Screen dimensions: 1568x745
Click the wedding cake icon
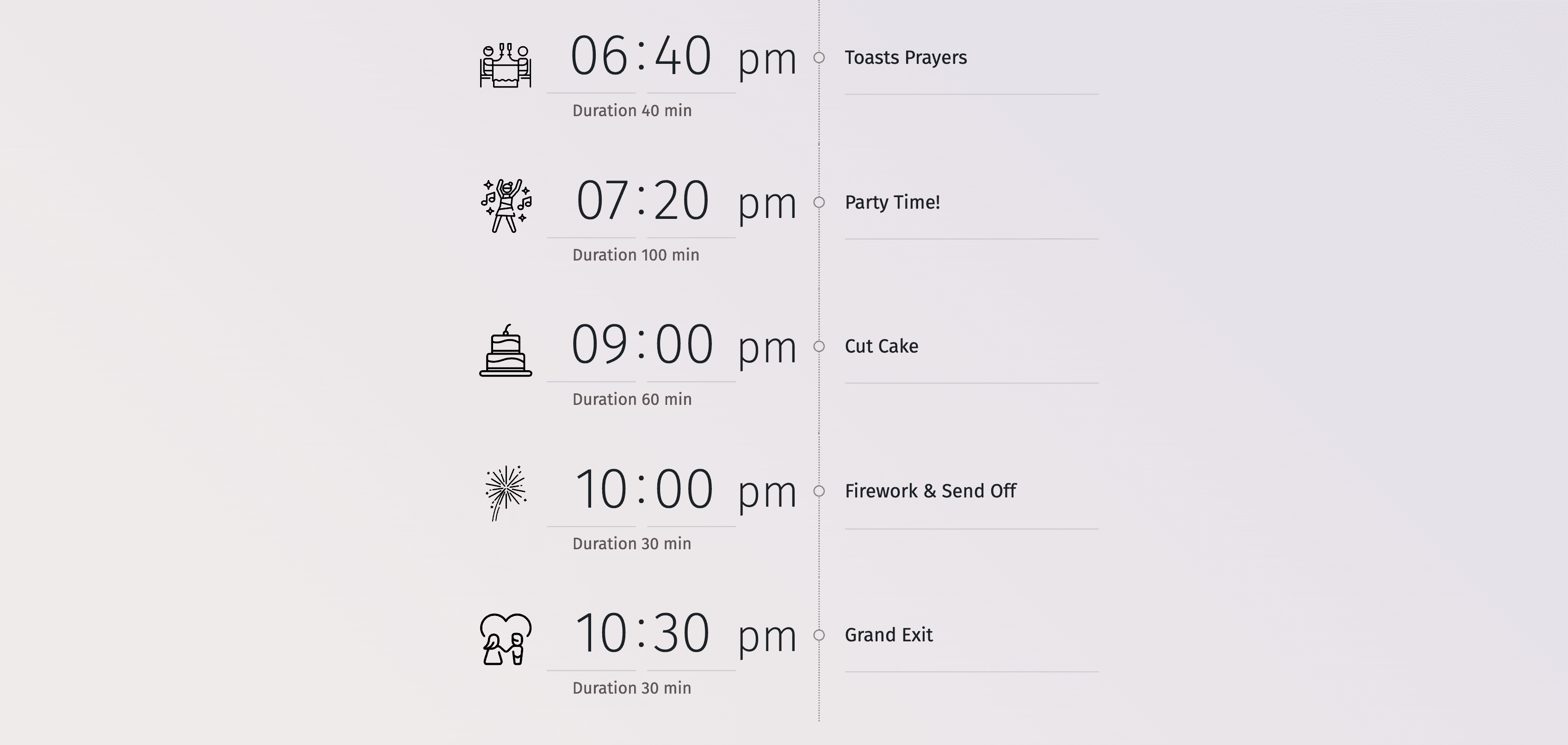505,346
